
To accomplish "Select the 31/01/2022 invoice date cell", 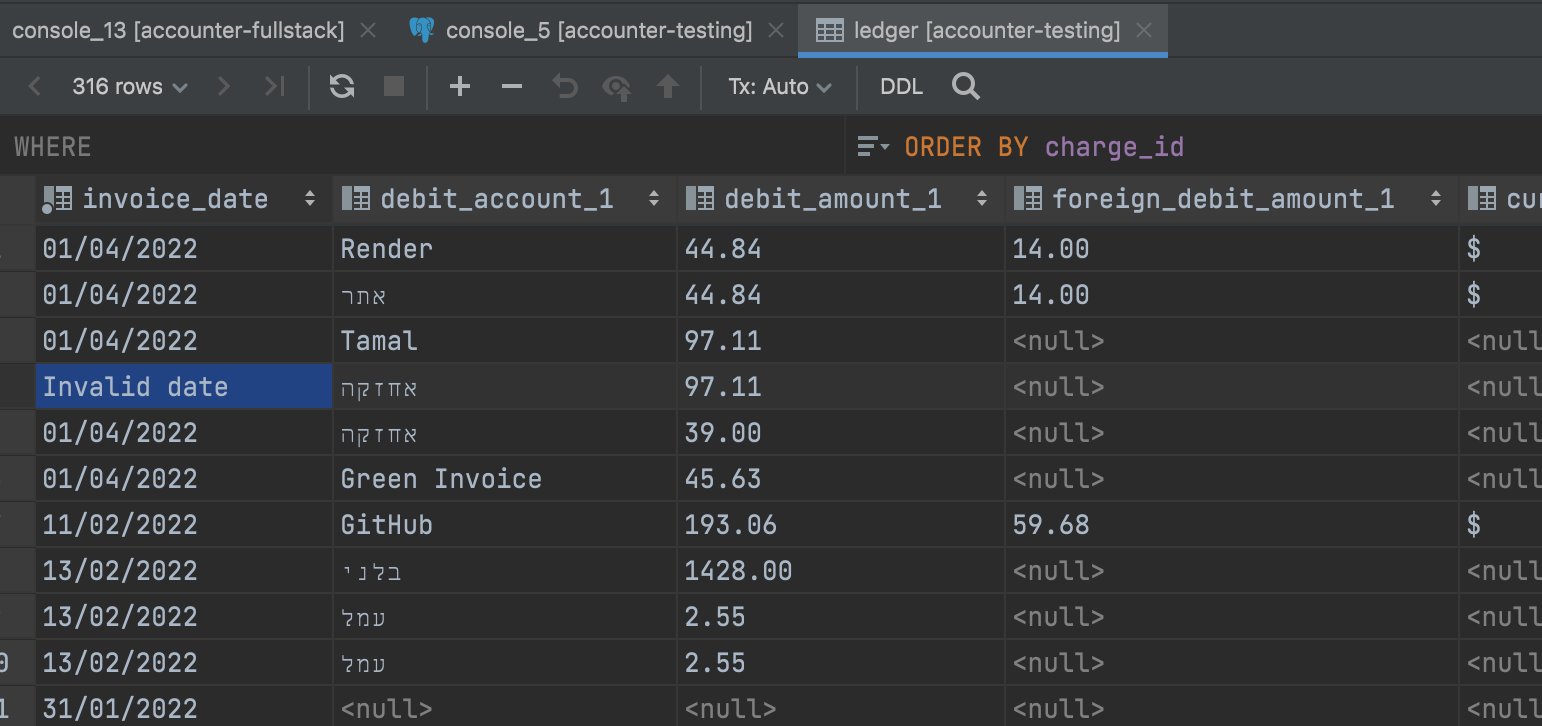I will (x=184, y=709).
